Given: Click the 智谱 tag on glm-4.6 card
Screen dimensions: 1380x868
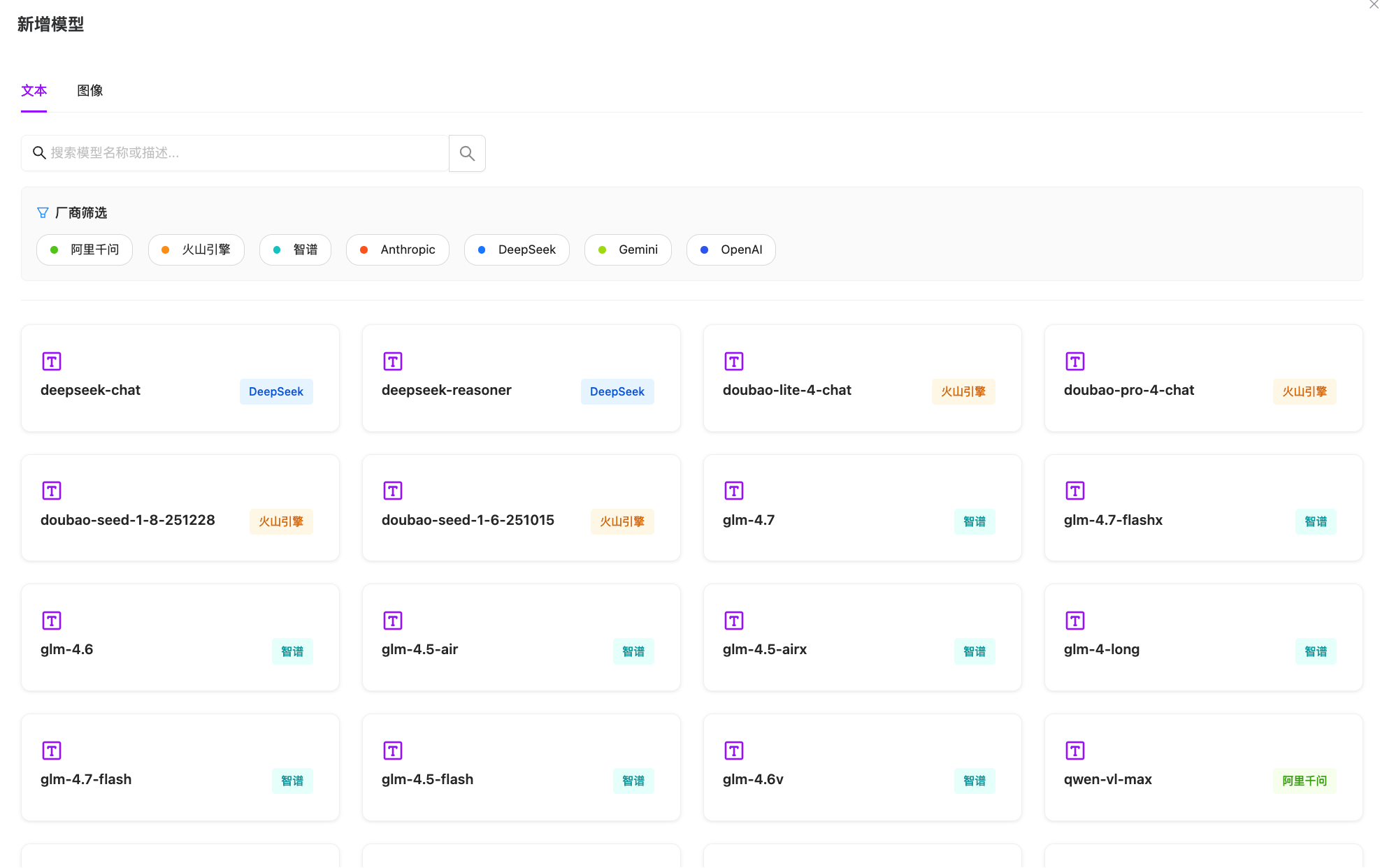Looking at the screenshot, I should 292,651.
